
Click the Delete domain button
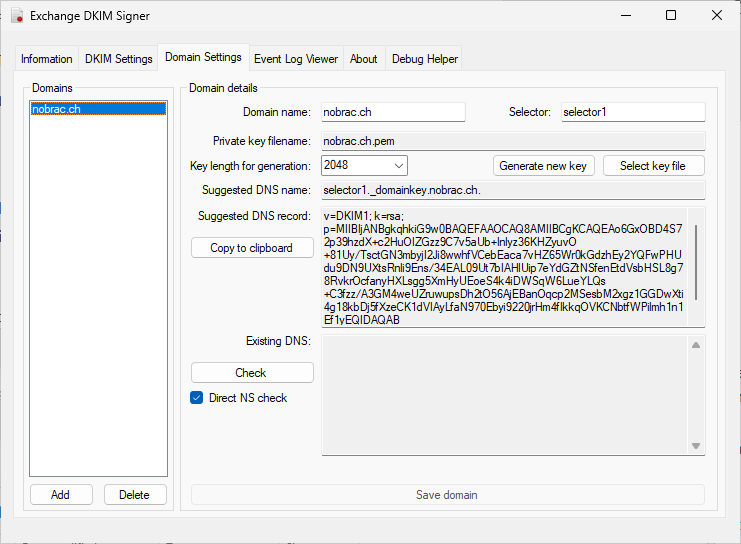135,495
